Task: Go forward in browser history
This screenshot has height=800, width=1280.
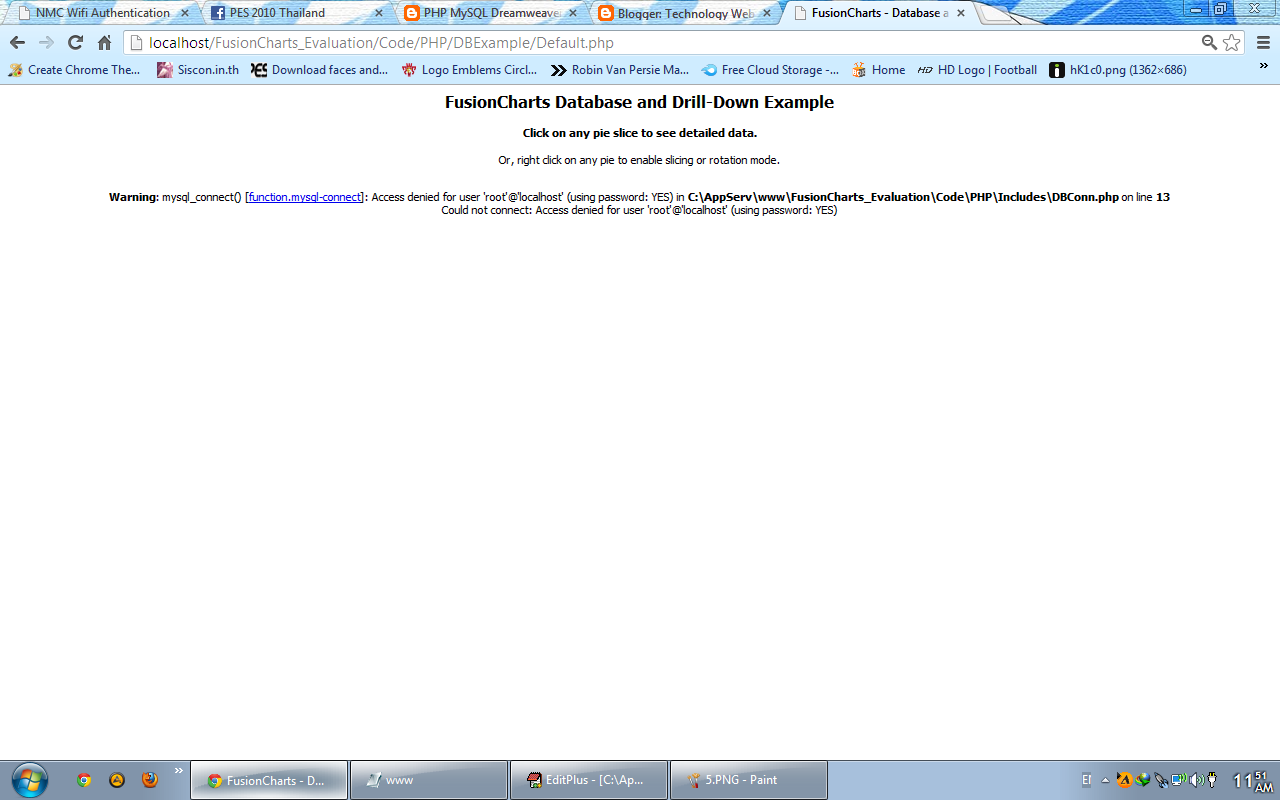Action: click(46, 43)
